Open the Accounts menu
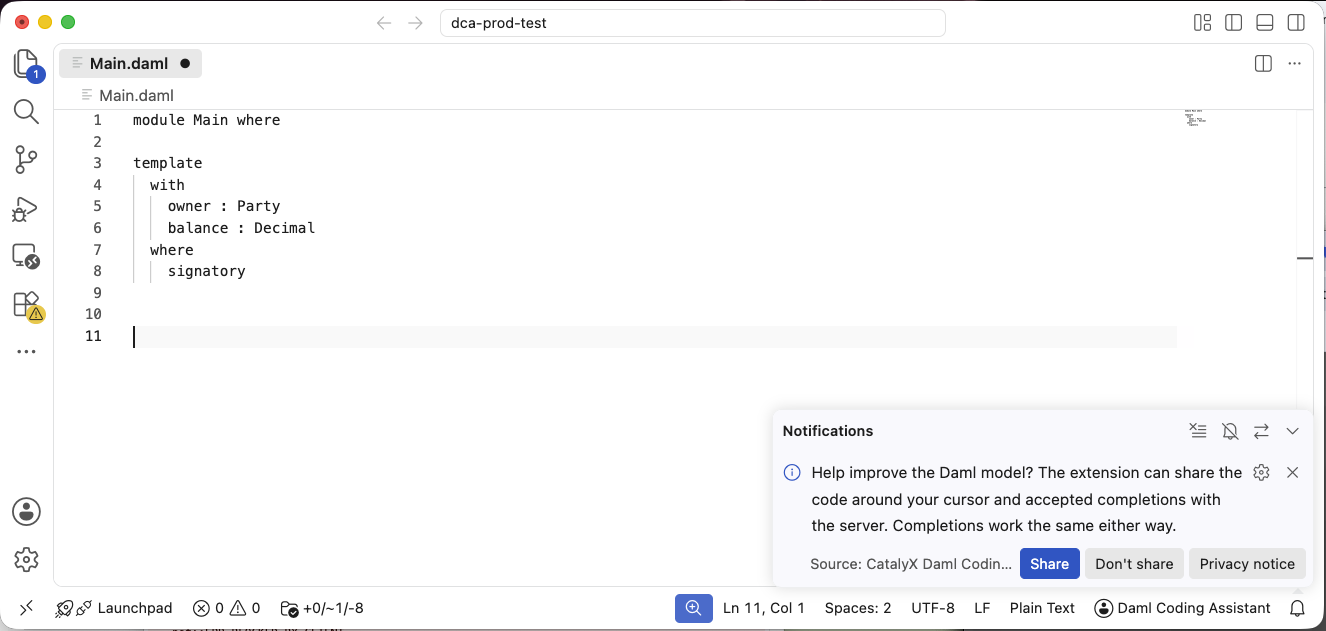This screenshot has height=631, width=1326. pos(26,511)
